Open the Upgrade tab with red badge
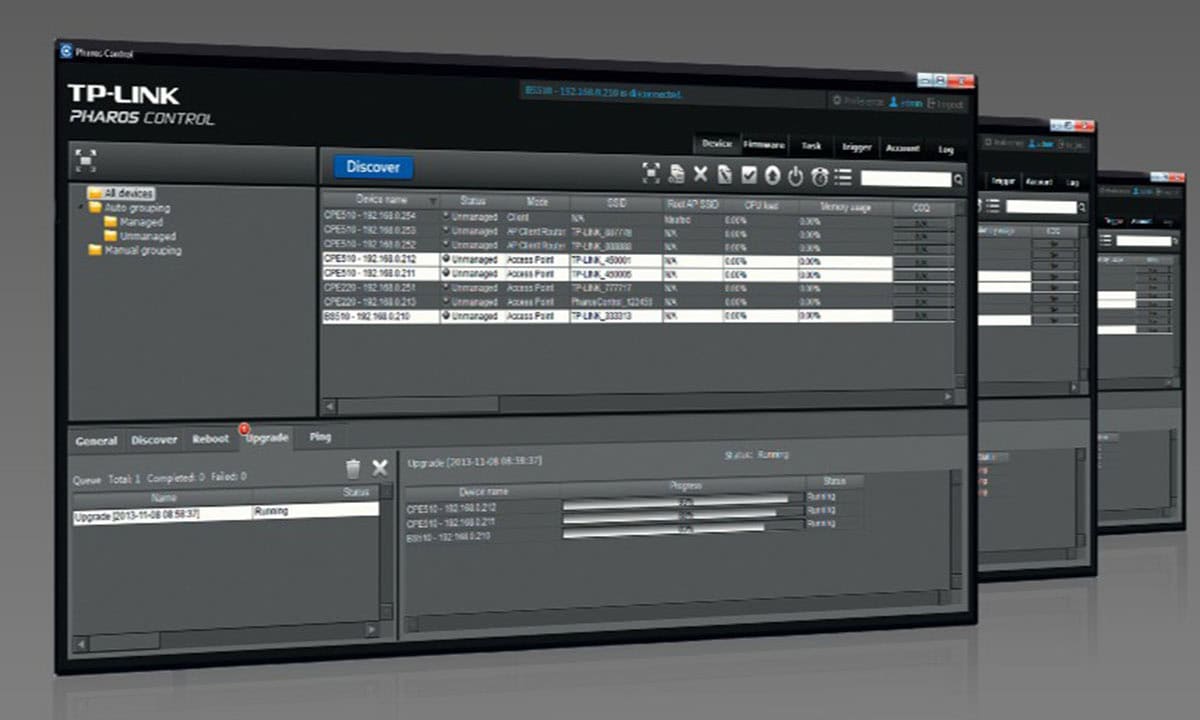The height and width of the screenshot is (720, 1200). (266, 438)
